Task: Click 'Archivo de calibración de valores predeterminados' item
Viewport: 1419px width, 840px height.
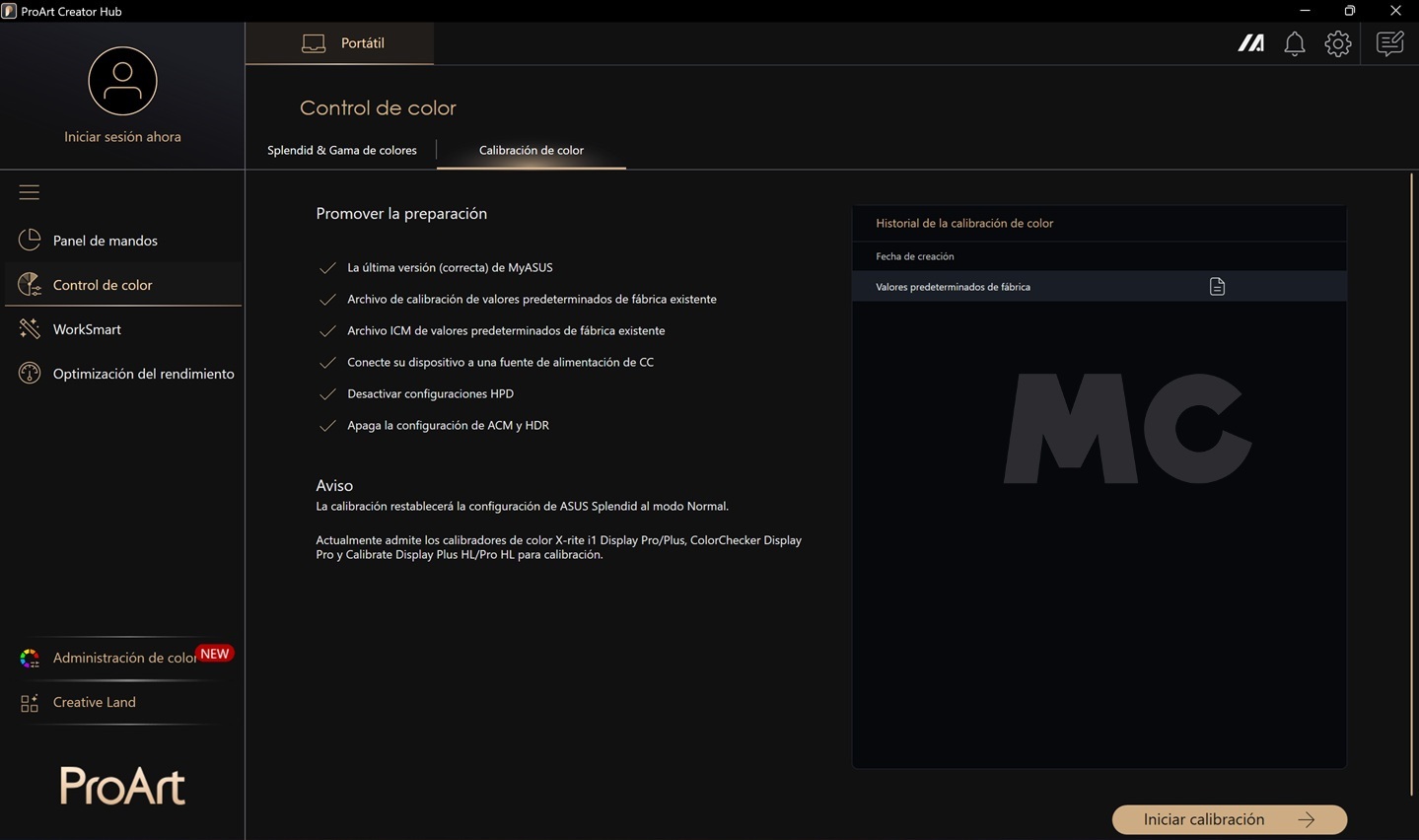Action: (x=532, y=299)
